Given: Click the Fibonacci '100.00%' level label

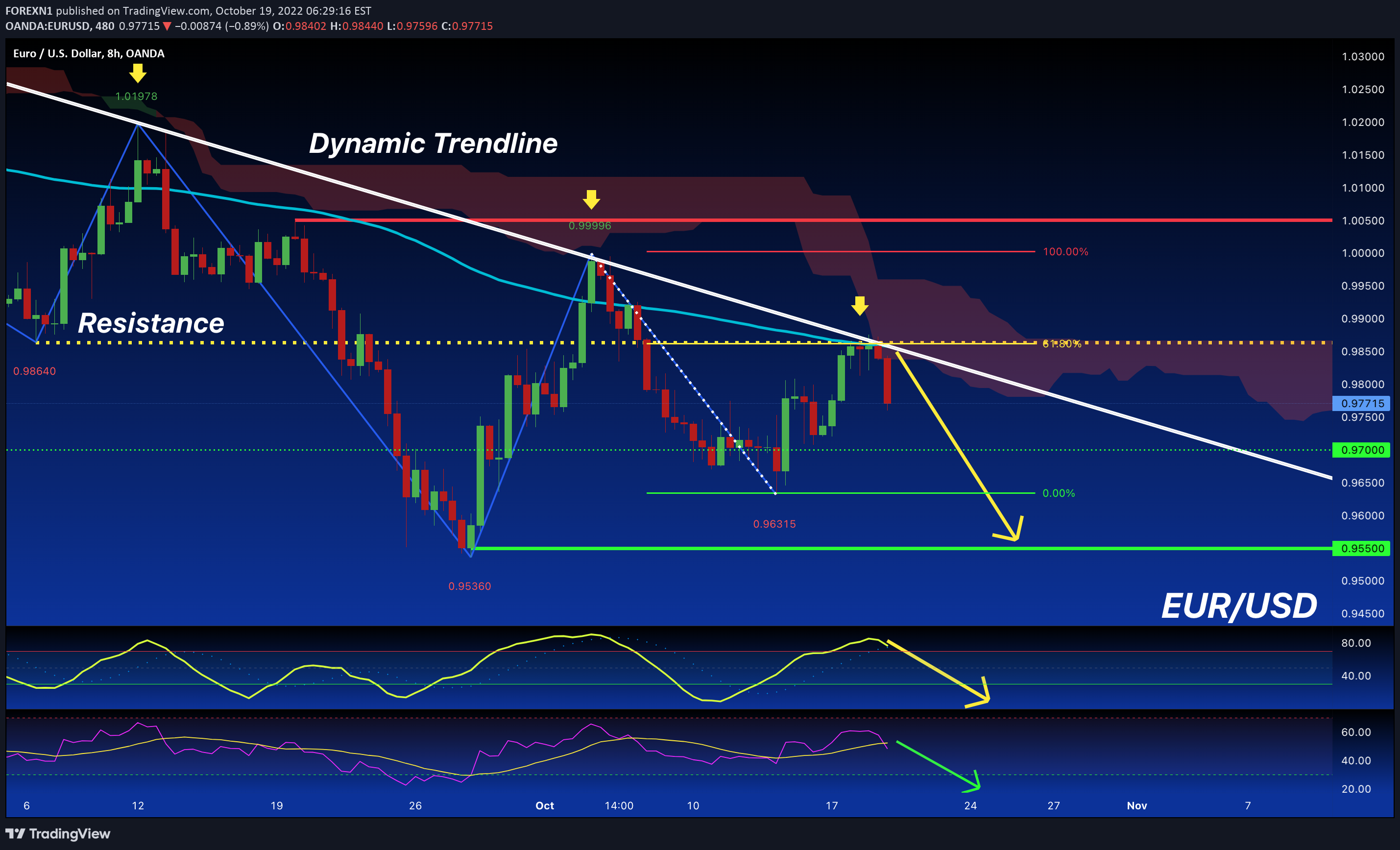Looking at the screenshot, I should 1065,252.
